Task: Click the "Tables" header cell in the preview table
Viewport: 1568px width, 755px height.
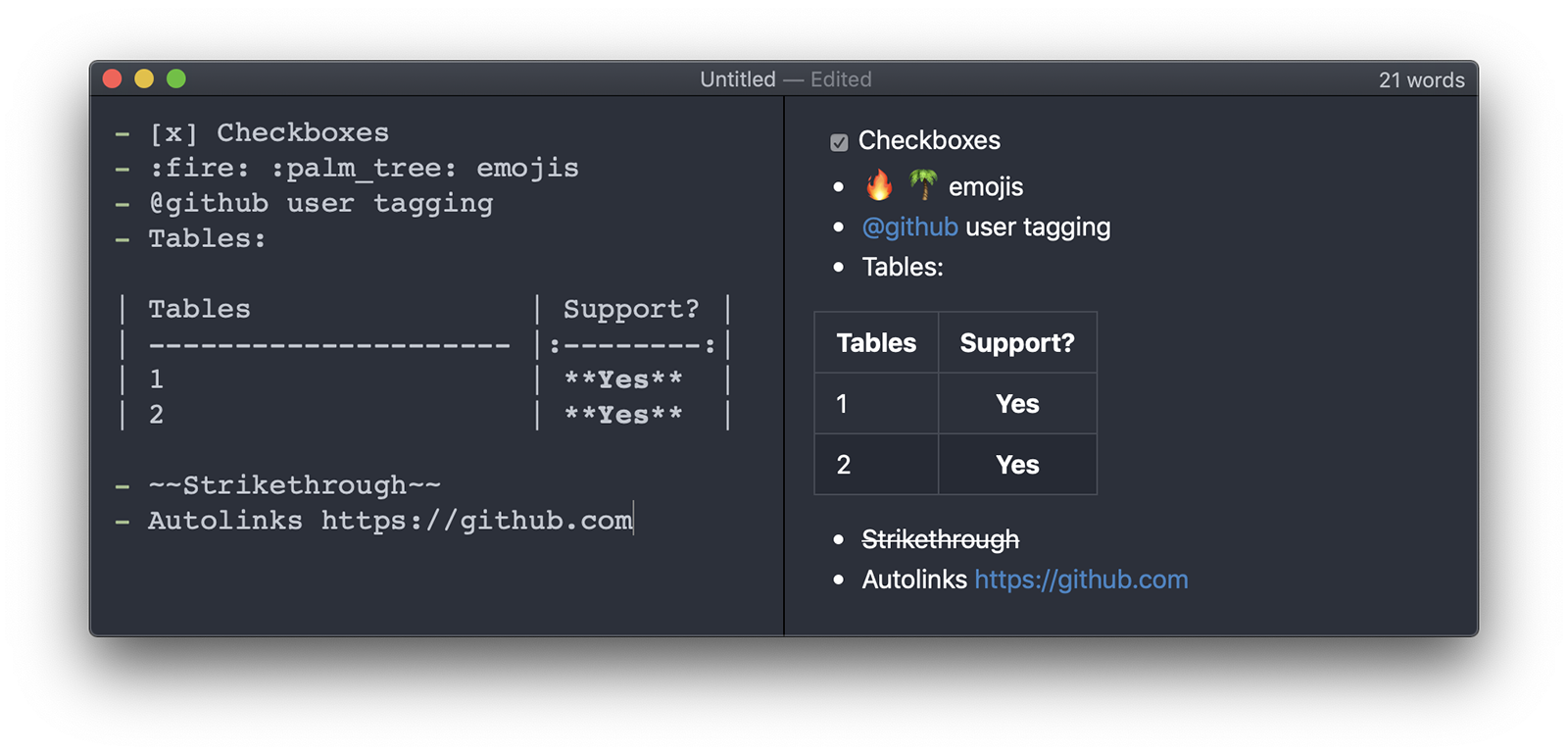Action: (x=876, y=343)
